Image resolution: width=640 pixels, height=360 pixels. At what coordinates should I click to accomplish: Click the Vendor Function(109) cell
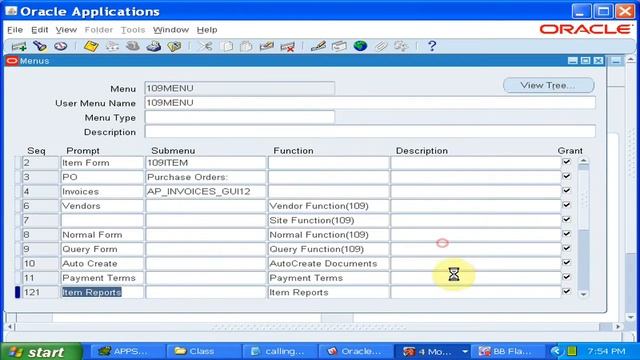click(x=329, y=206)
